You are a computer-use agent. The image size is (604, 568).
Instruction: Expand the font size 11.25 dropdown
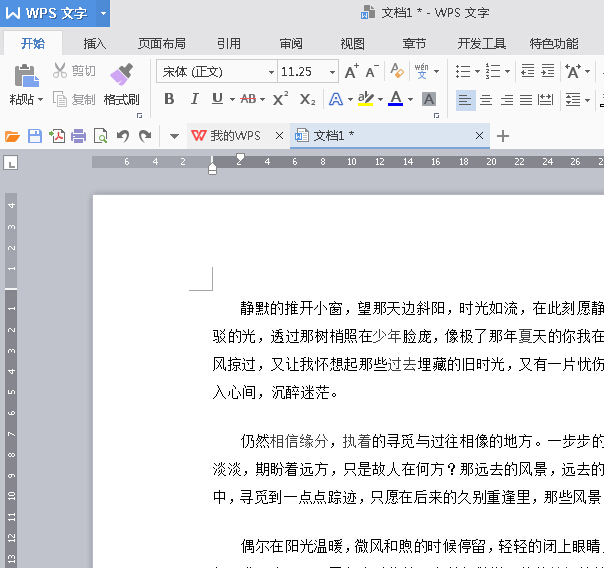pyautogui.click(x=332, y=72)
